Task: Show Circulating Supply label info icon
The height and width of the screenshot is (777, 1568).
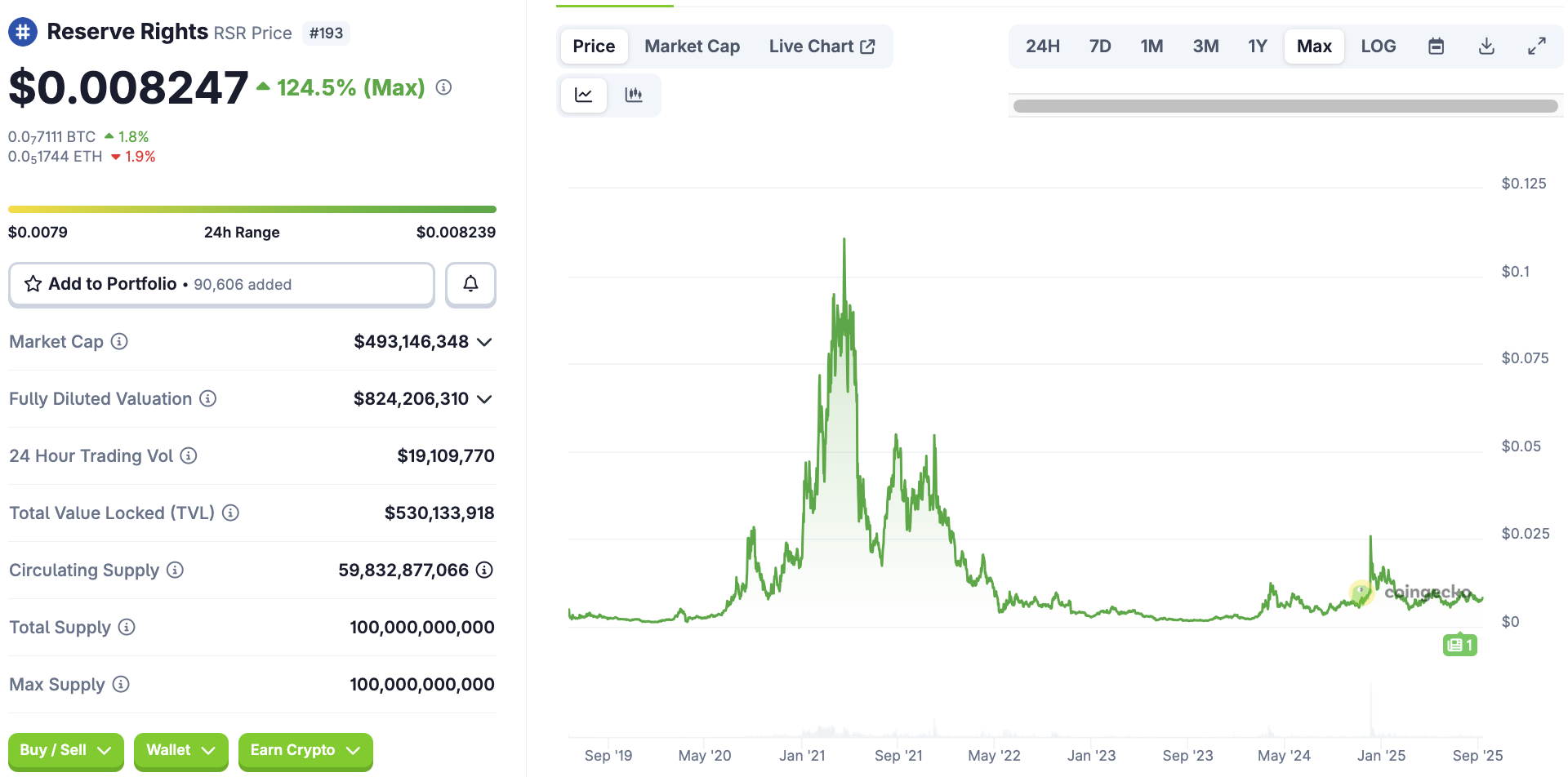Action: pos(176,570)
